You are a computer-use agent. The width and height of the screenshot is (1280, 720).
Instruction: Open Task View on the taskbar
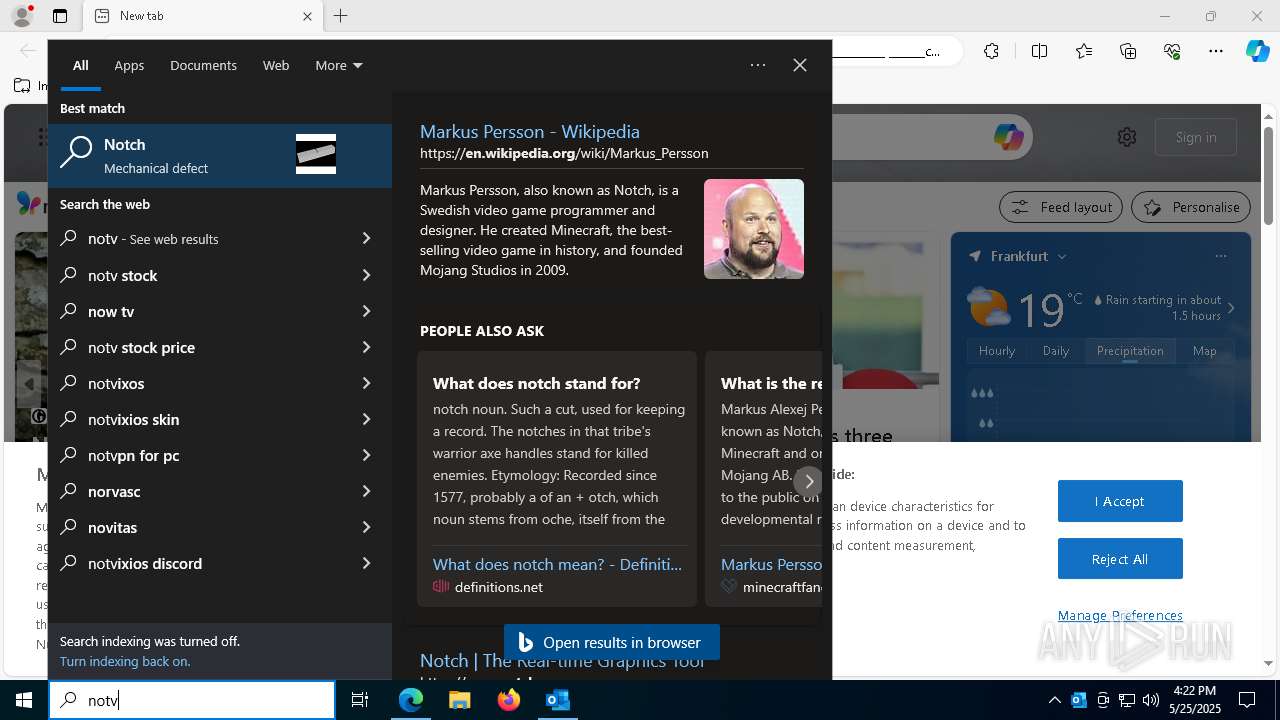(360, 700)
